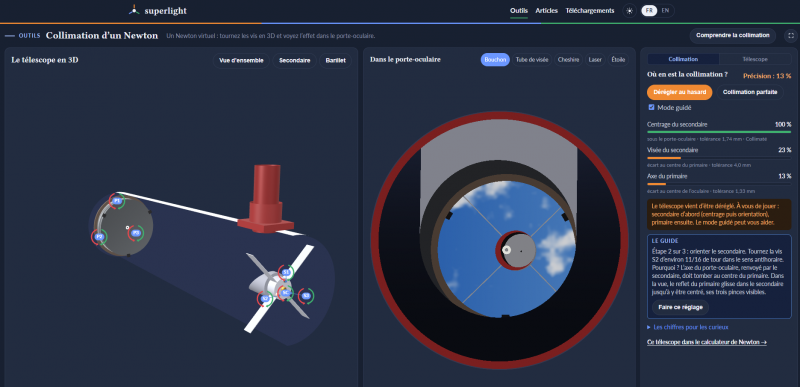Image resolution: width=800 pixels, height=387 pixels.
Task: Open the Téléchargements menu item
Action: coord(590,11)
